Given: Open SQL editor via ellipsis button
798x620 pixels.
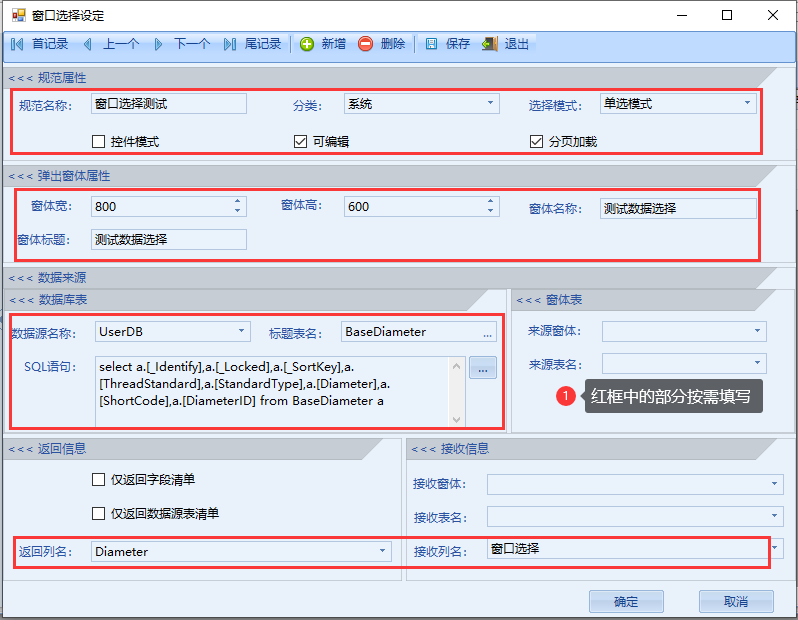Looking at the screenshot, I should pos(483,368).
